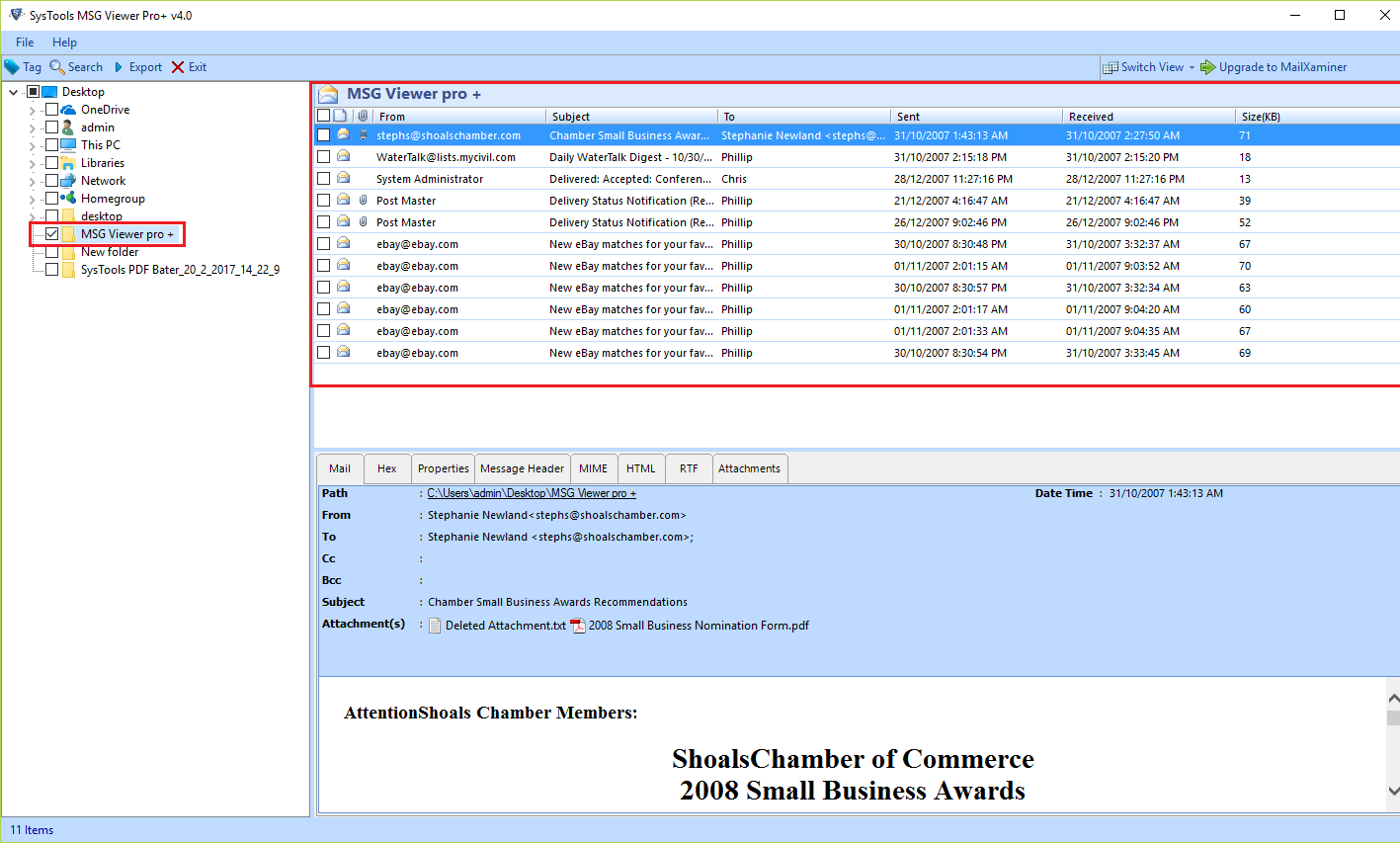This screenshot has height=843, width=1400.
Task: Check the box for the System Administrator email
Action: 323,178
